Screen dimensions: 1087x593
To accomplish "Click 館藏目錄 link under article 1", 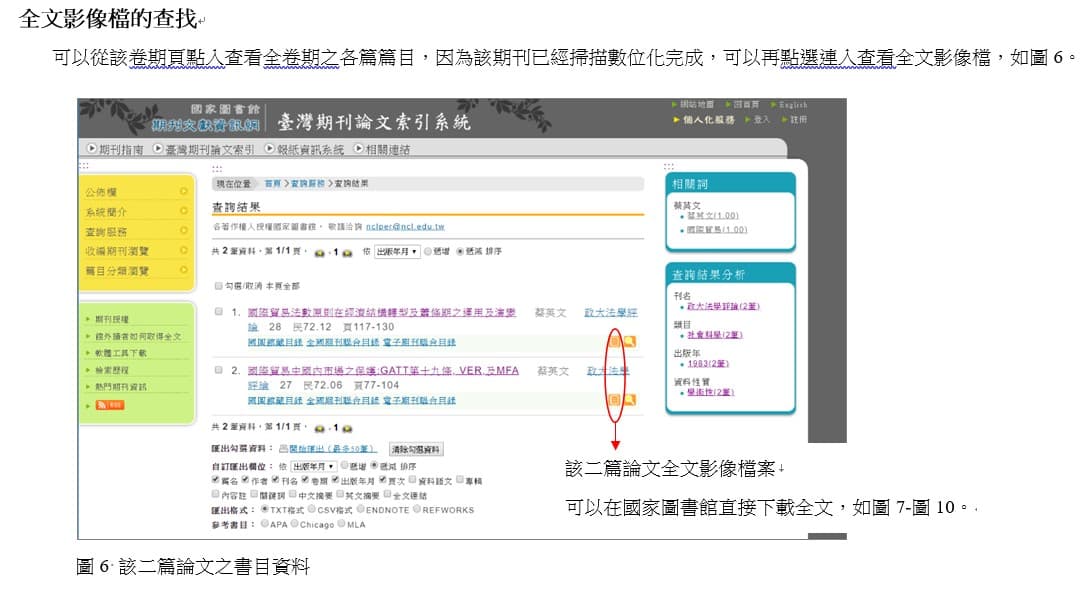I will click(275, 343).
